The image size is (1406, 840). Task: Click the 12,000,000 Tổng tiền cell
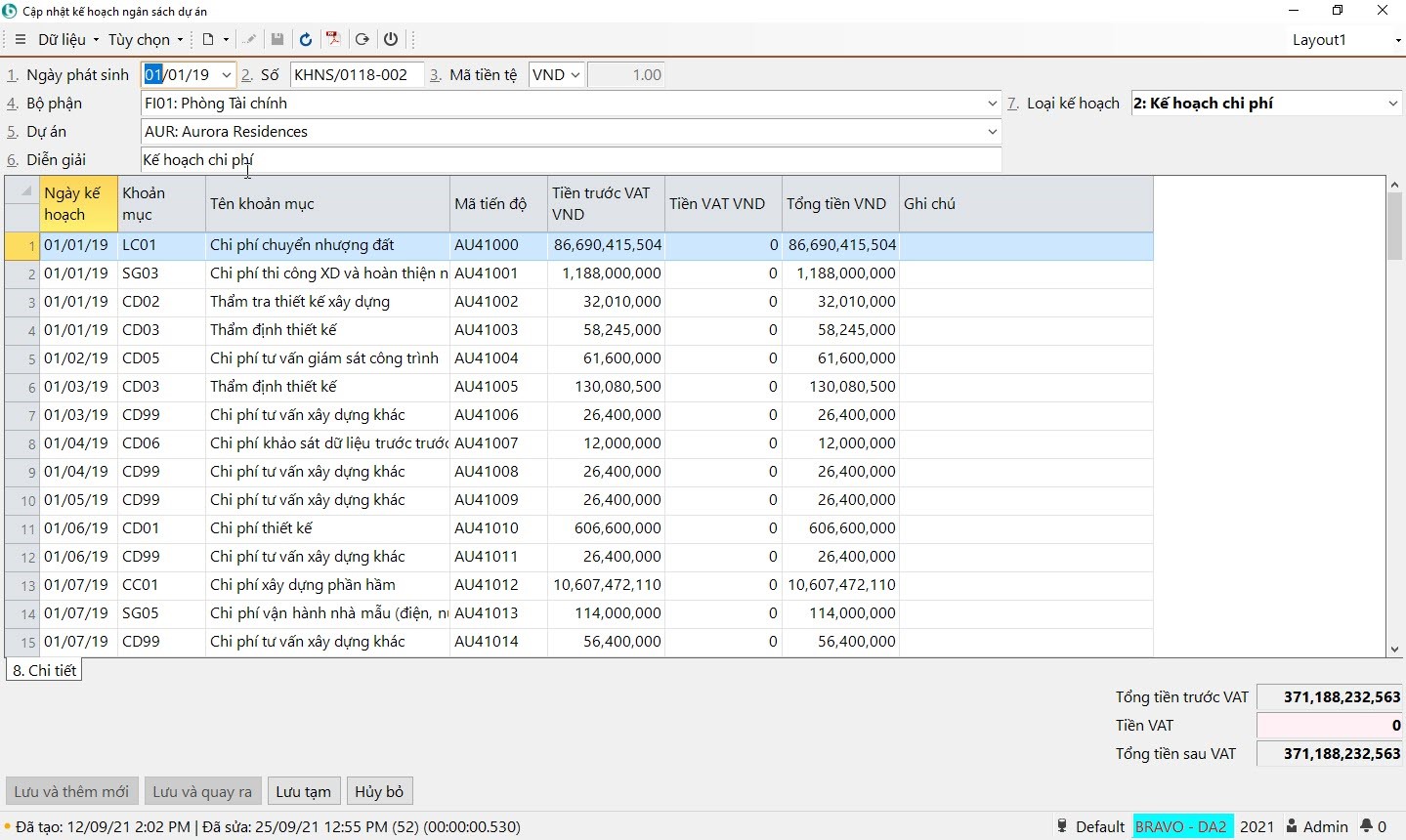tap(841, 443)
